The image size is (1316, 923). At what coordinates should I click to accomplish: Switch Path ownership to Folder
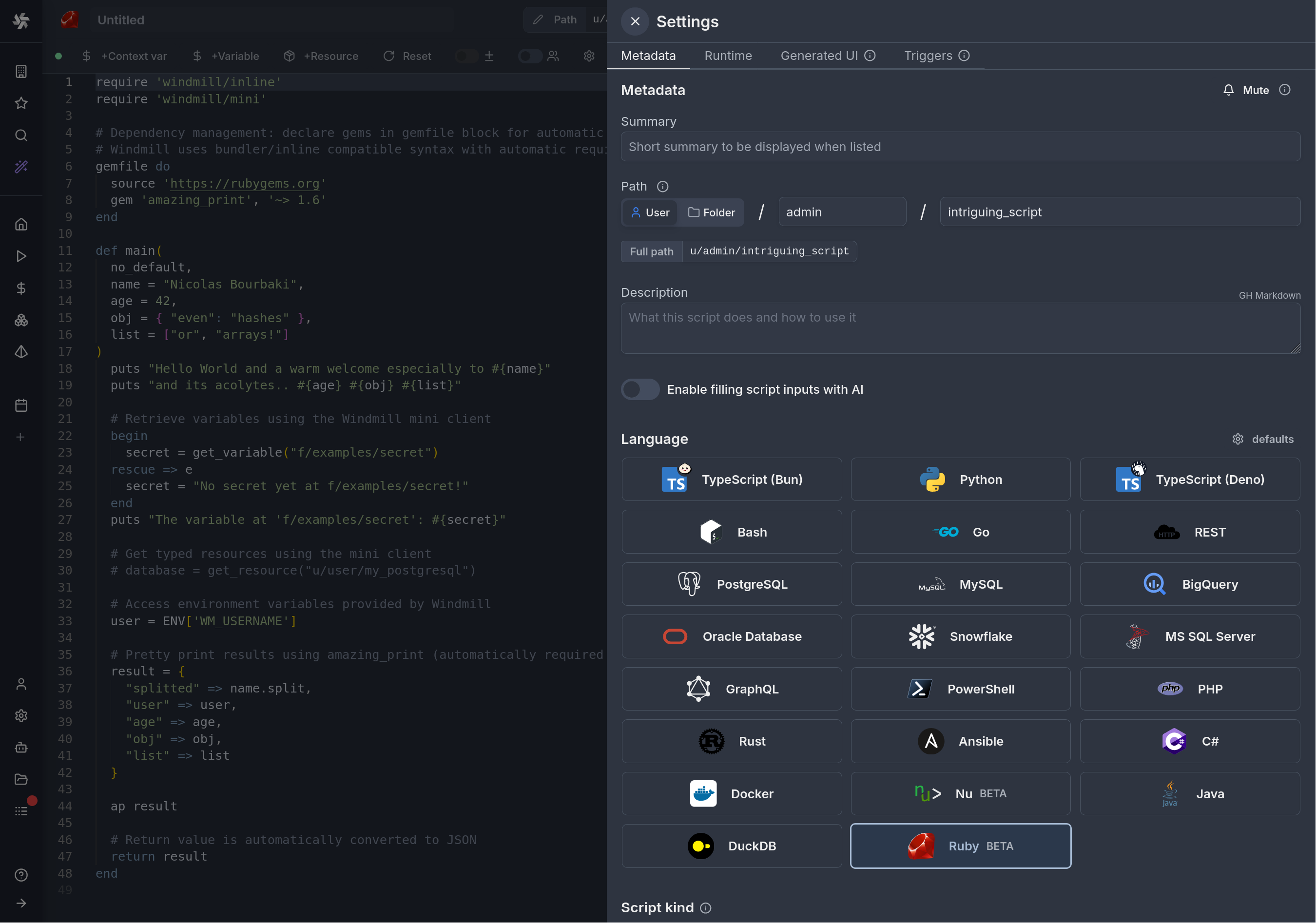coord(711,212)
